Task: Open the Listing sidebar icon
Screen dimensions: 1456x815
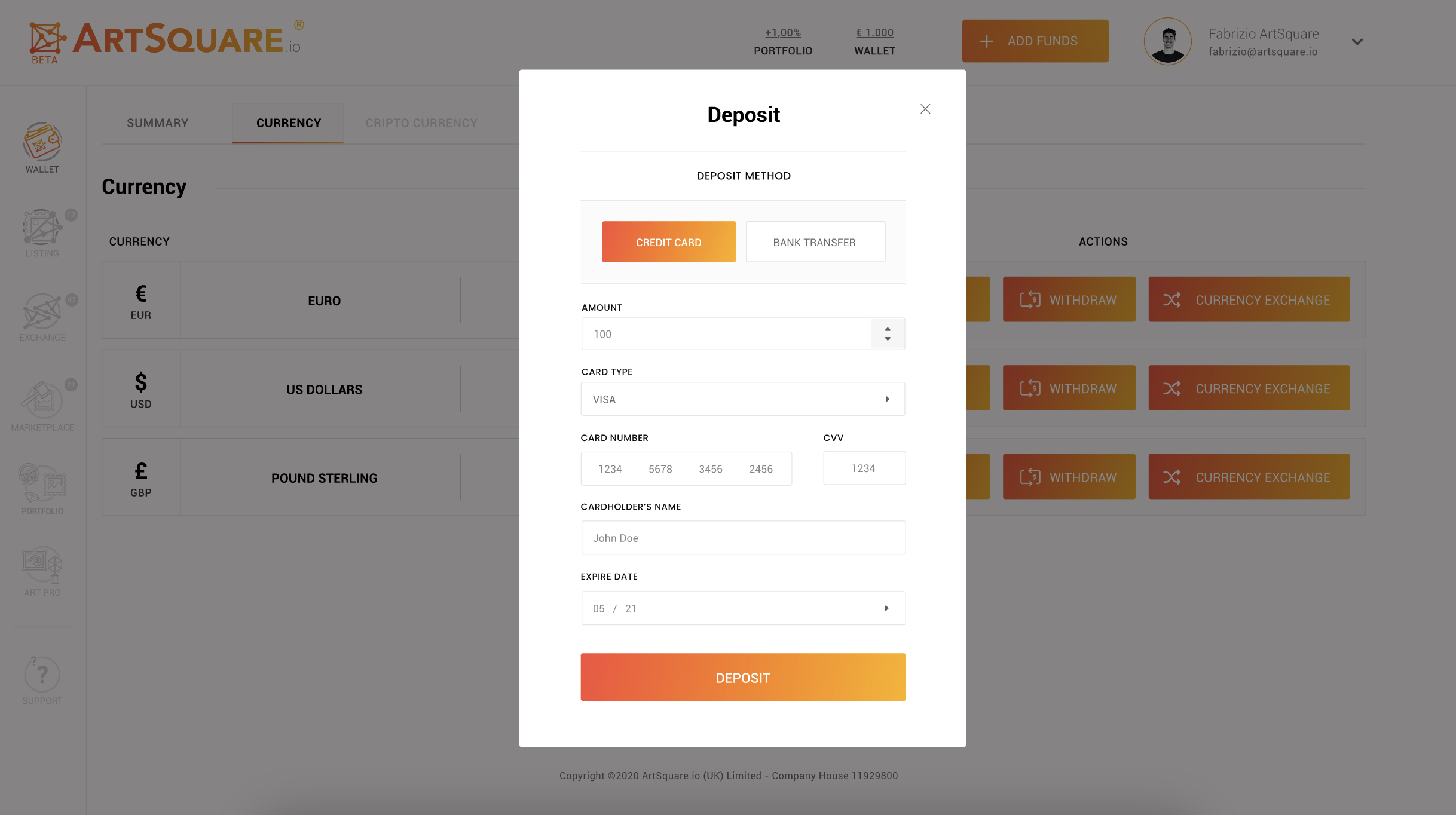Action: pos(42,228)
